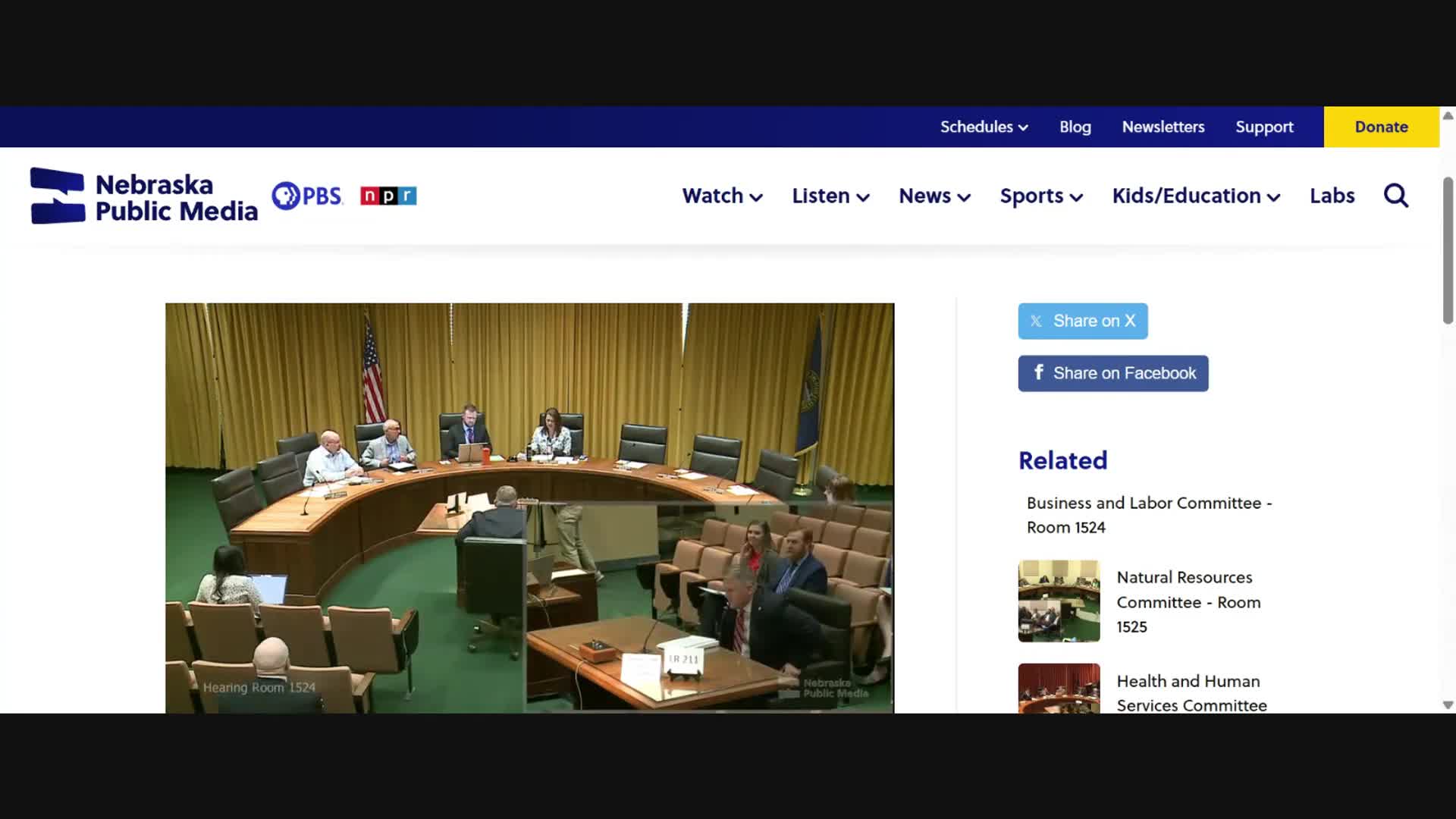
Task: Expand the Schedules dropdown
Action: (x=984, y=127)
